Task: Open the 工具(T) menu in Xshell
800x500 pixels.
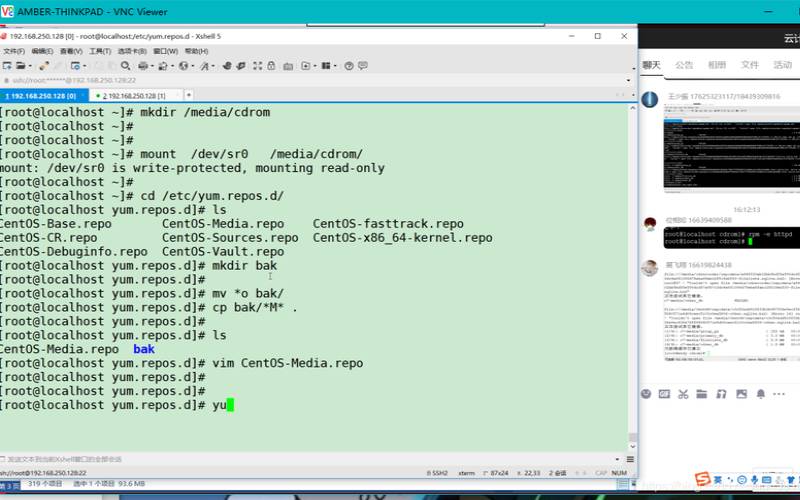Action: point(100,51)
